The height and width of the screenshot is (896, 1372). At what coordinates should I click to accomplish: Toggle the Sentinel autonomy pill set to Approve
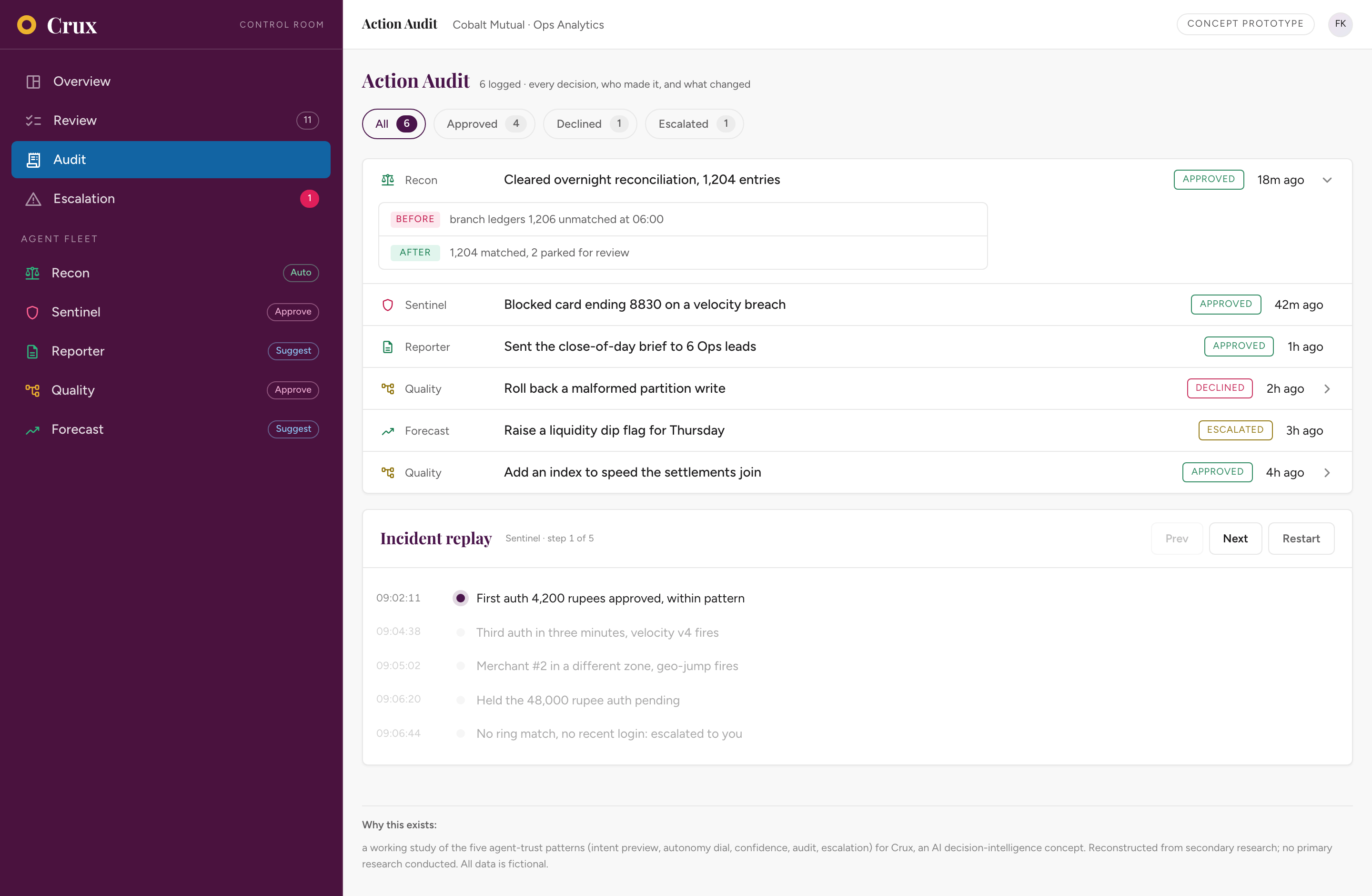[293, 312]
